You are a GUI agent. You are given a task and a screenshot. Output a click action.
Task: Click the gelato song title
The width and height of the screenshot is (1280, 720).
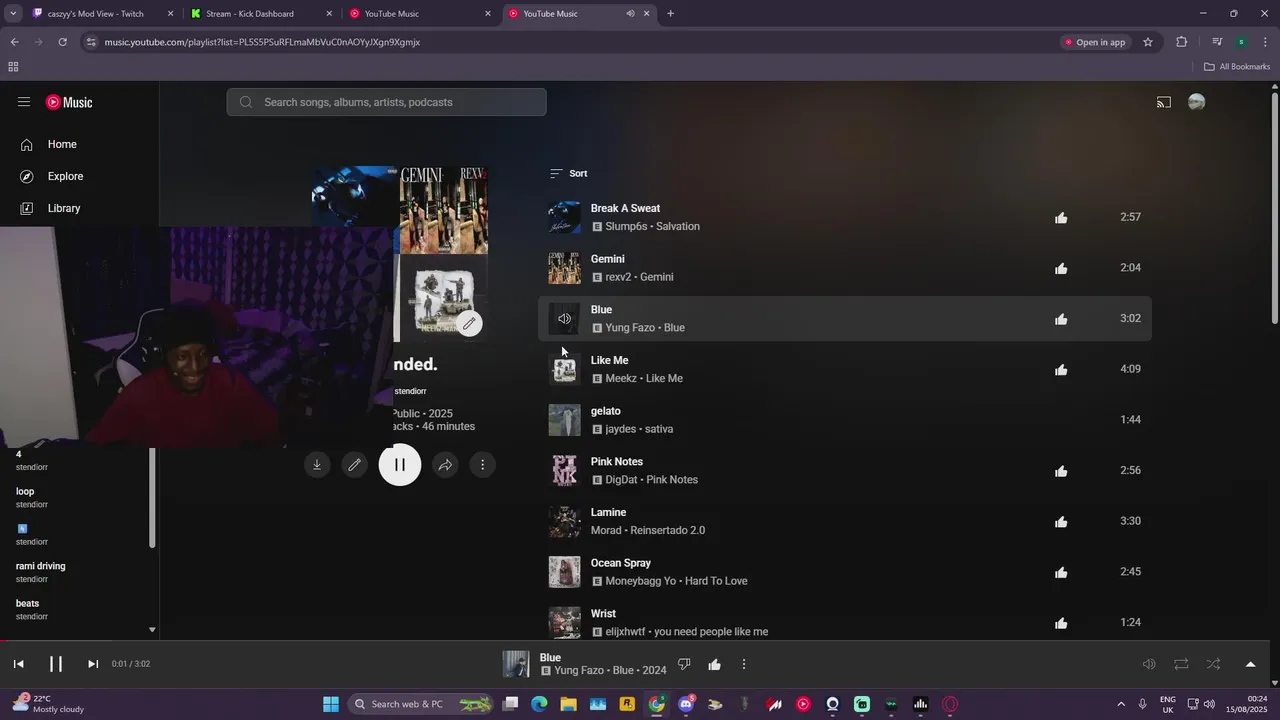pos(606,411)
